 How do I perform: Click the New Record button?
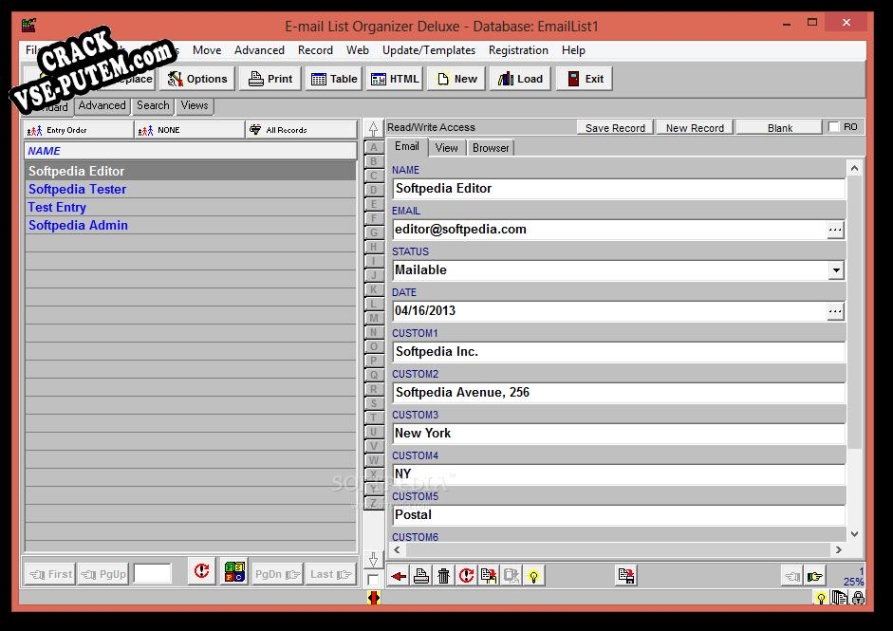pyautogui.click(x=694, y=128)
